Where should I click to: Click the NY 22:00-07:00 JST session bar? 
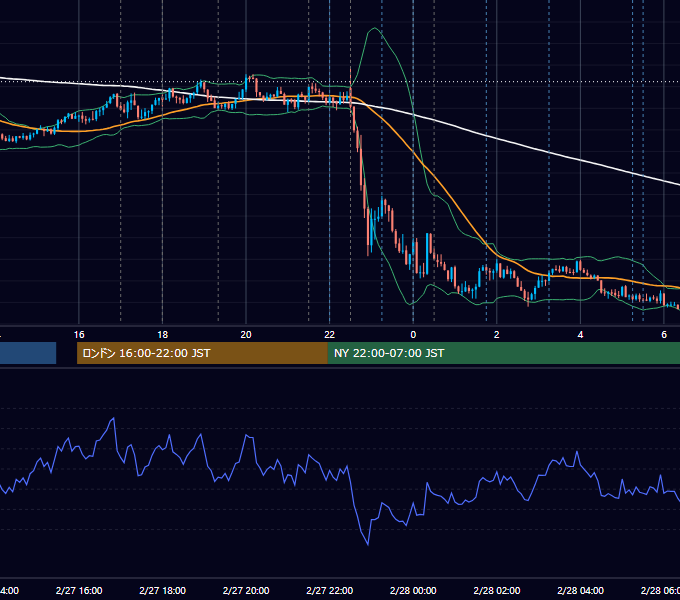(x=503, y=353)
